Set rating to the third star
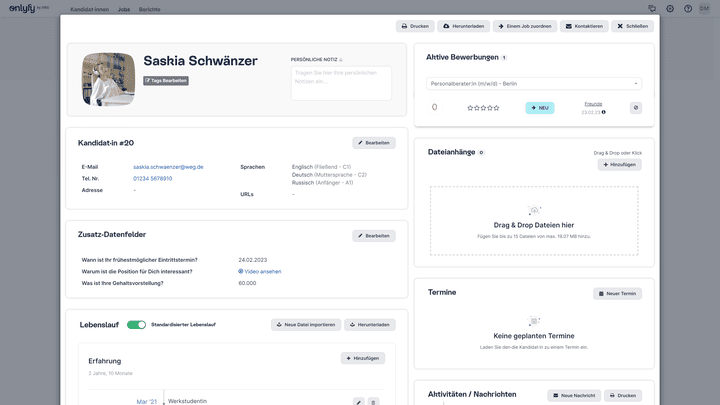This screenshot has width=720, height=405. pyautogui.click(x=483, y=108)
